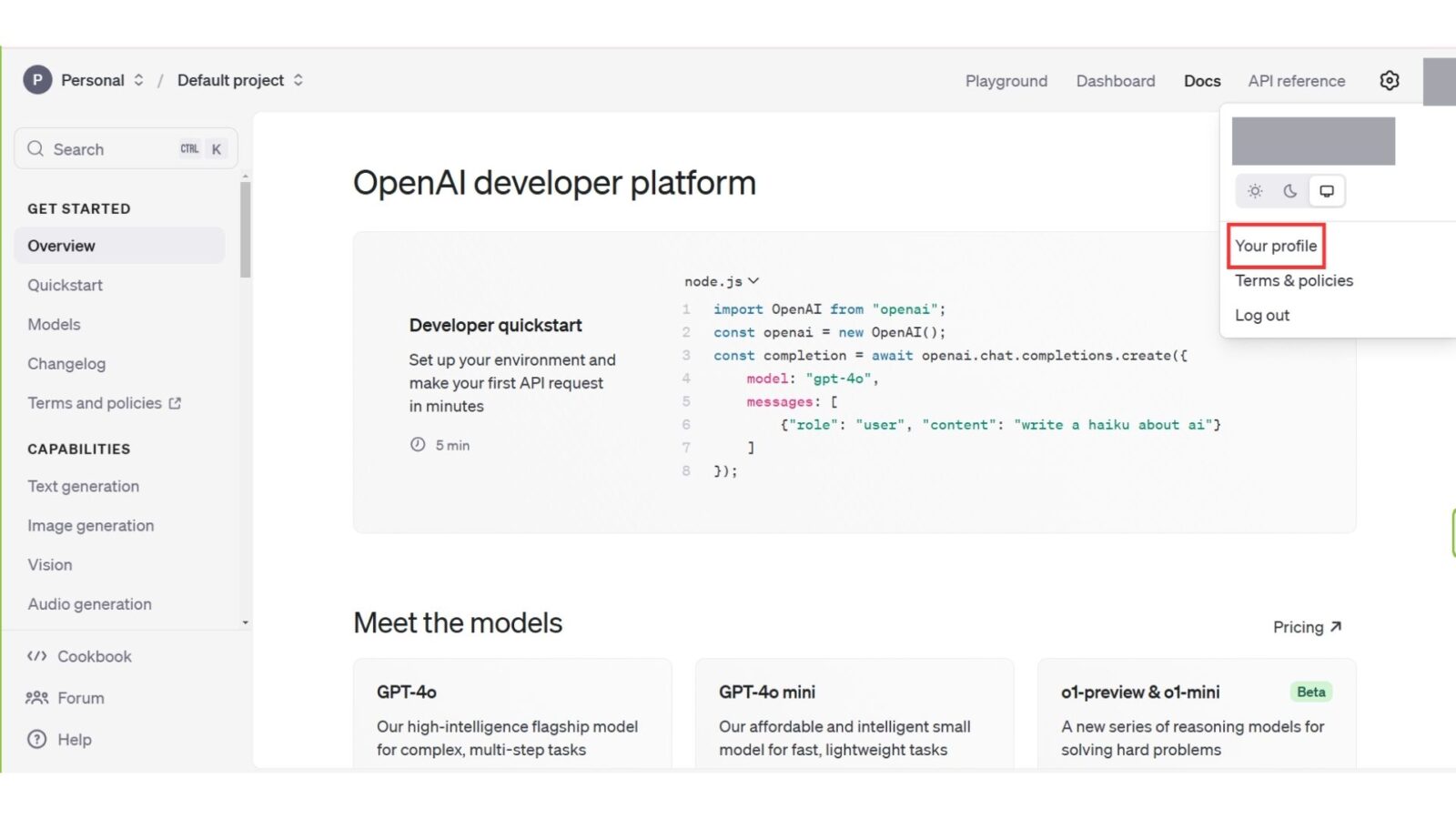Click the clock icon showing 5 min duration
1456x819 pixels.
click(x=418, y=445)
